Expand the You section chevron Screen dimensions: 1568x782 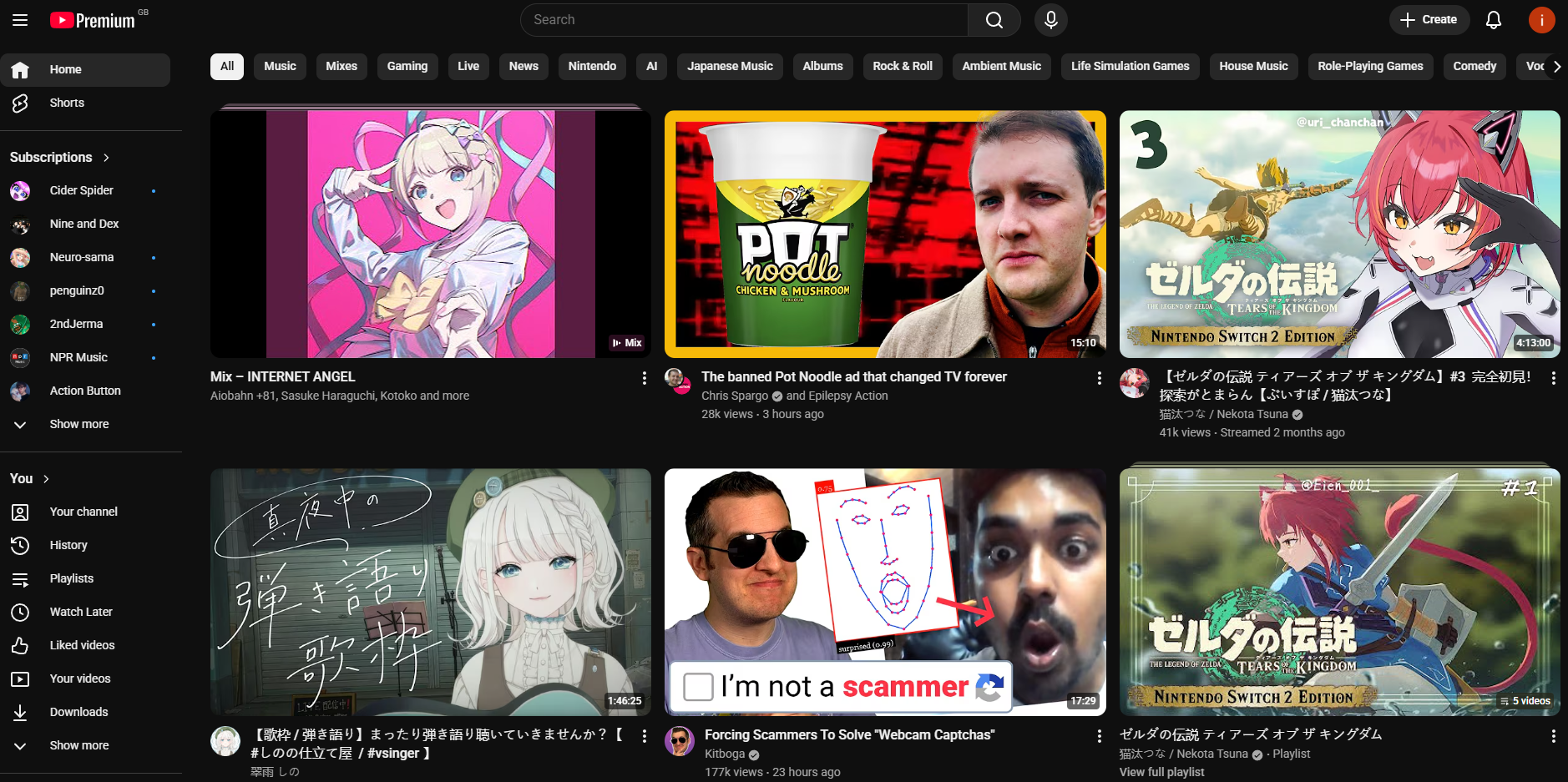pyautogui.click(x=46, y=479)
